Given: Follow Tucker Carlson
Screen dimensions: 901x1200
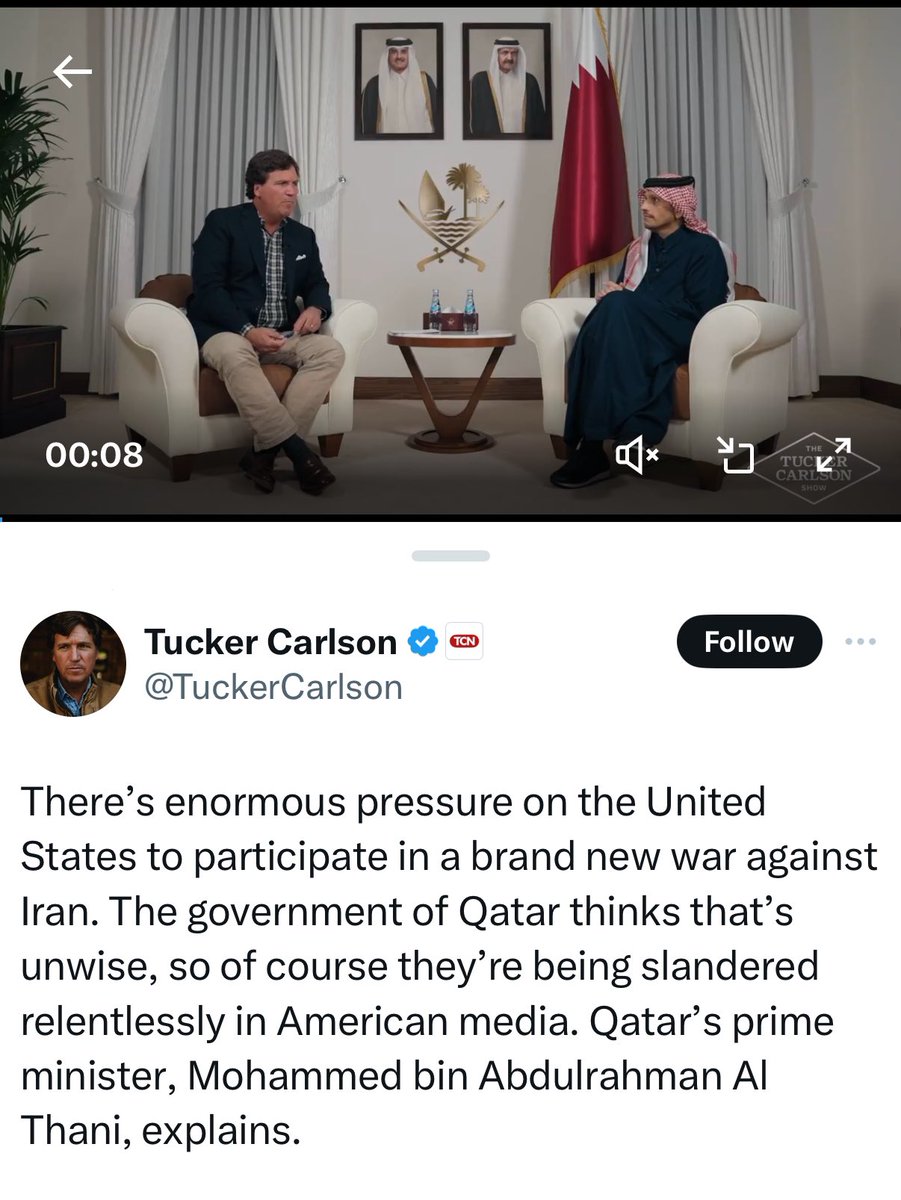Looking at the screenshot, I should click(749, 642).
